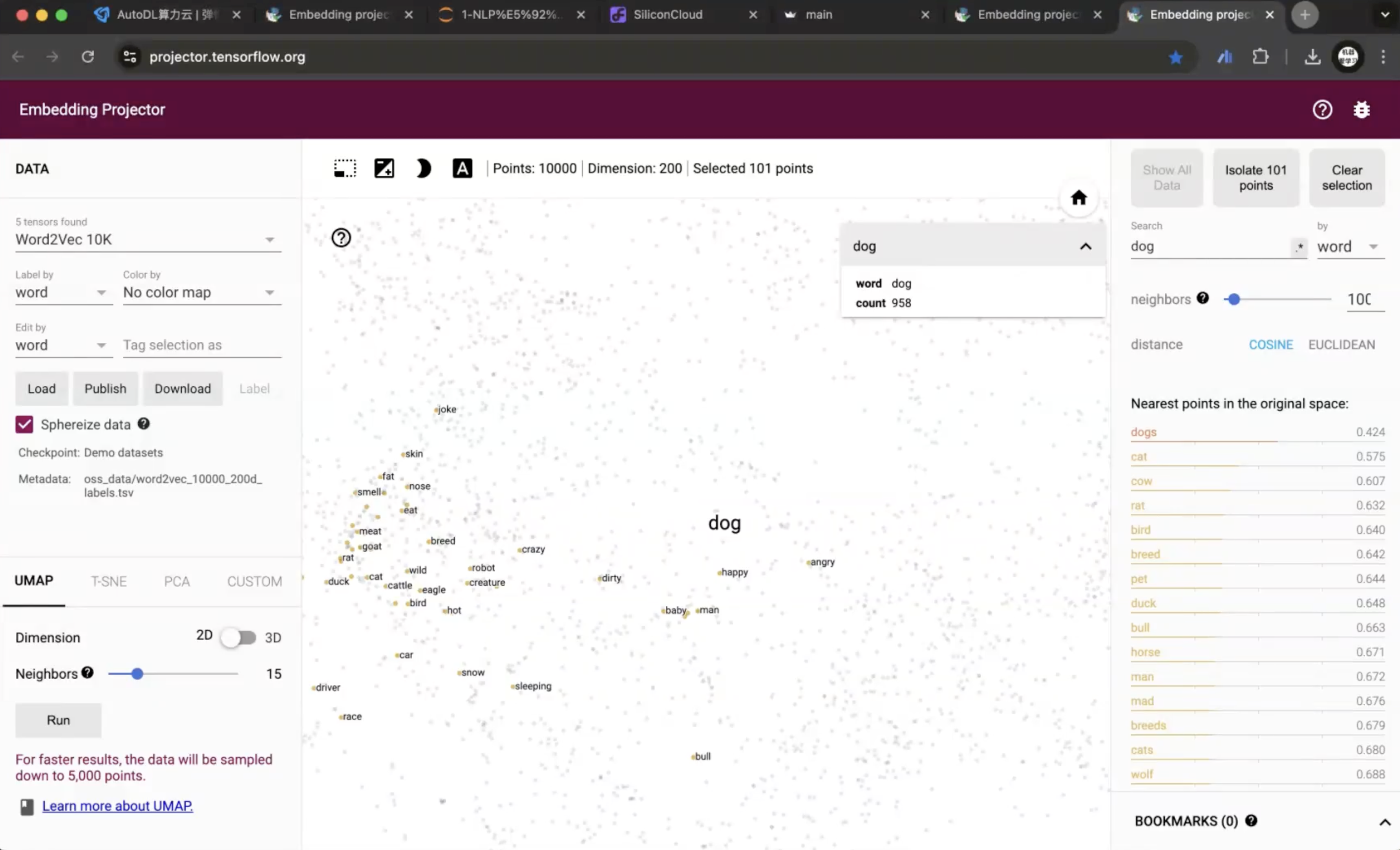Click Clear selection button
Image resolution: width=1400 pixels, height=850 pixels.
(x=1347, y=178)
